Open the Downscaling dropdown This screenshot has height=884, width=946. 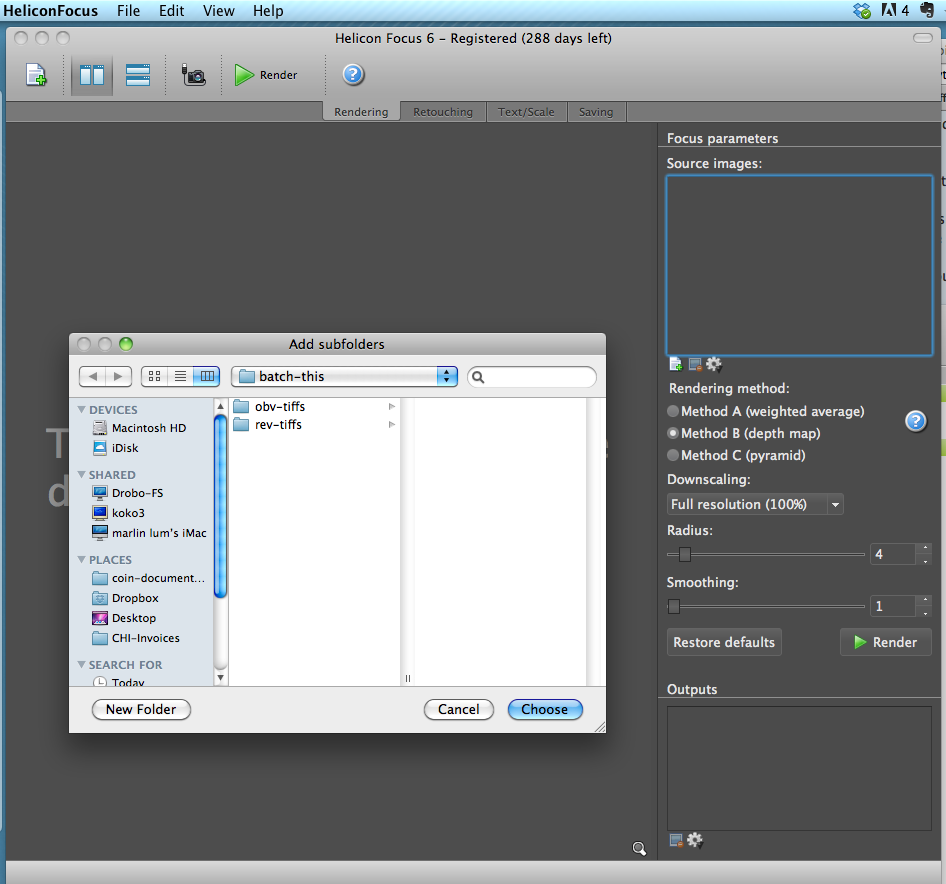[755, 504]
